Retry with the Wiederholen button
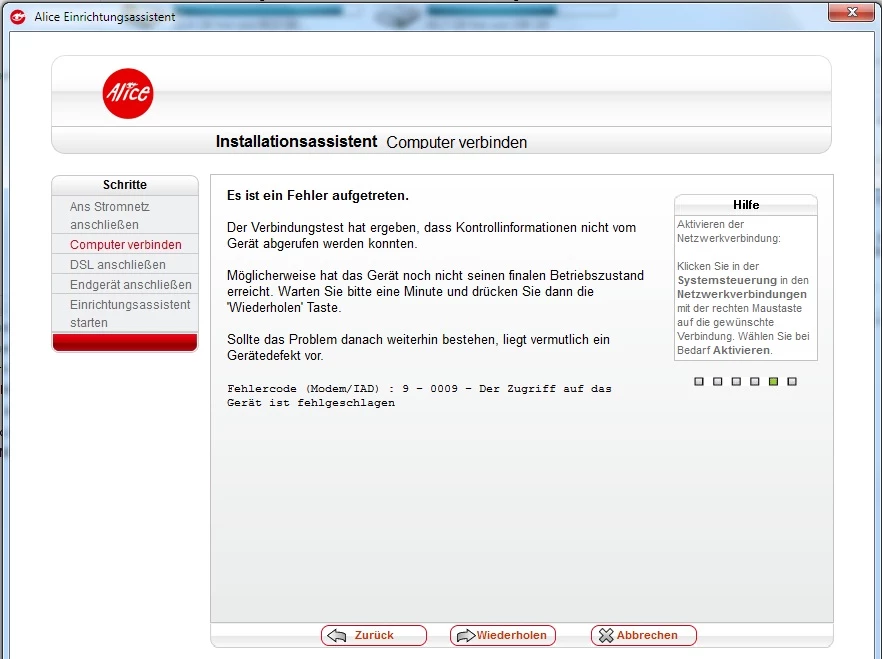Screen dimensions: 882x659 (x=502, y=635)
